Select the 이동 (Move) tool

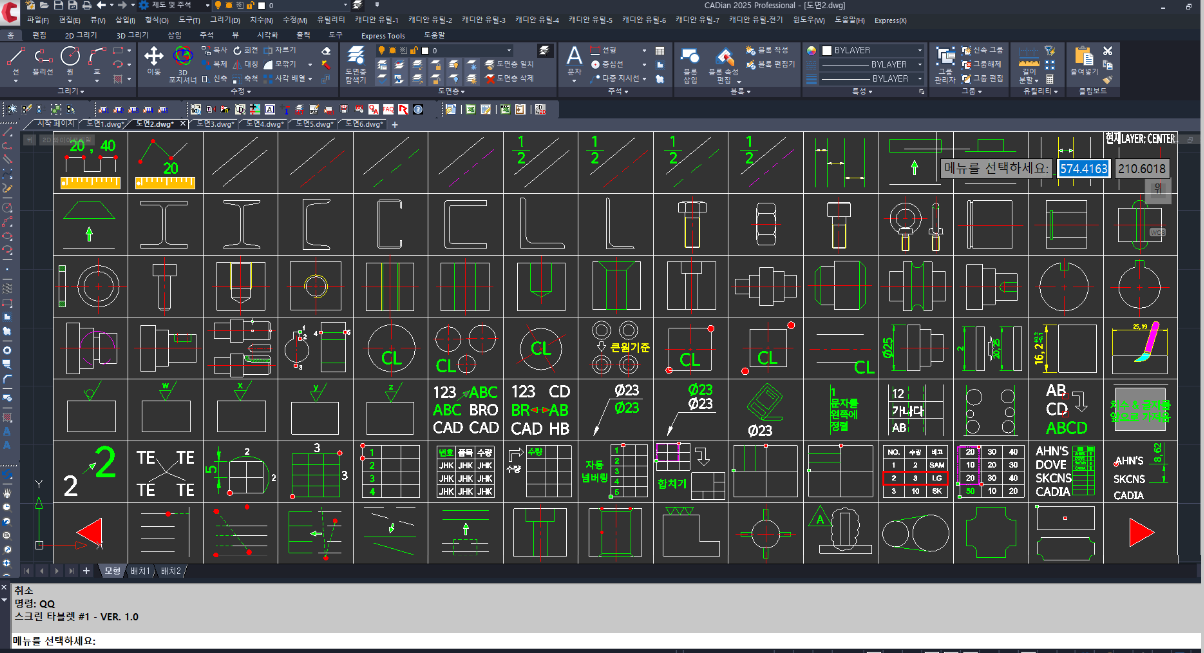[154, 59]
